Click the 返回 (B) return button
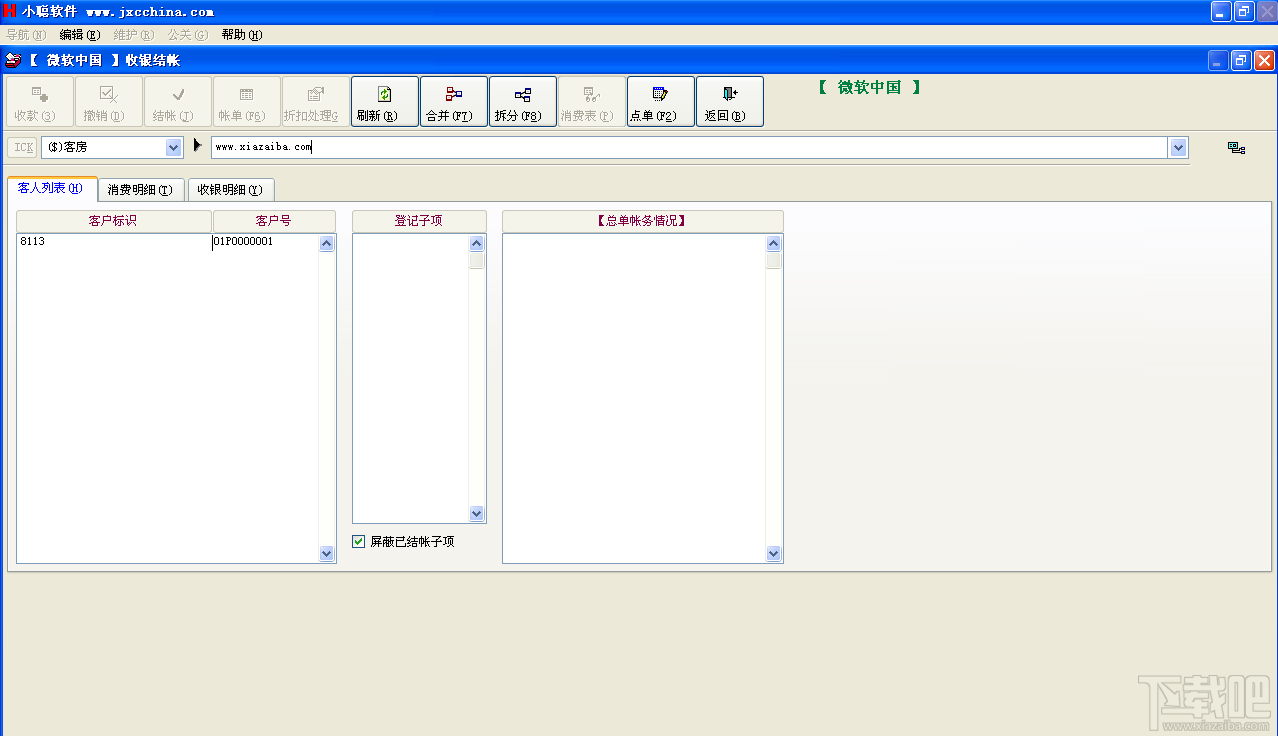This screenshot has width=1278, height=736. (730, 102)
